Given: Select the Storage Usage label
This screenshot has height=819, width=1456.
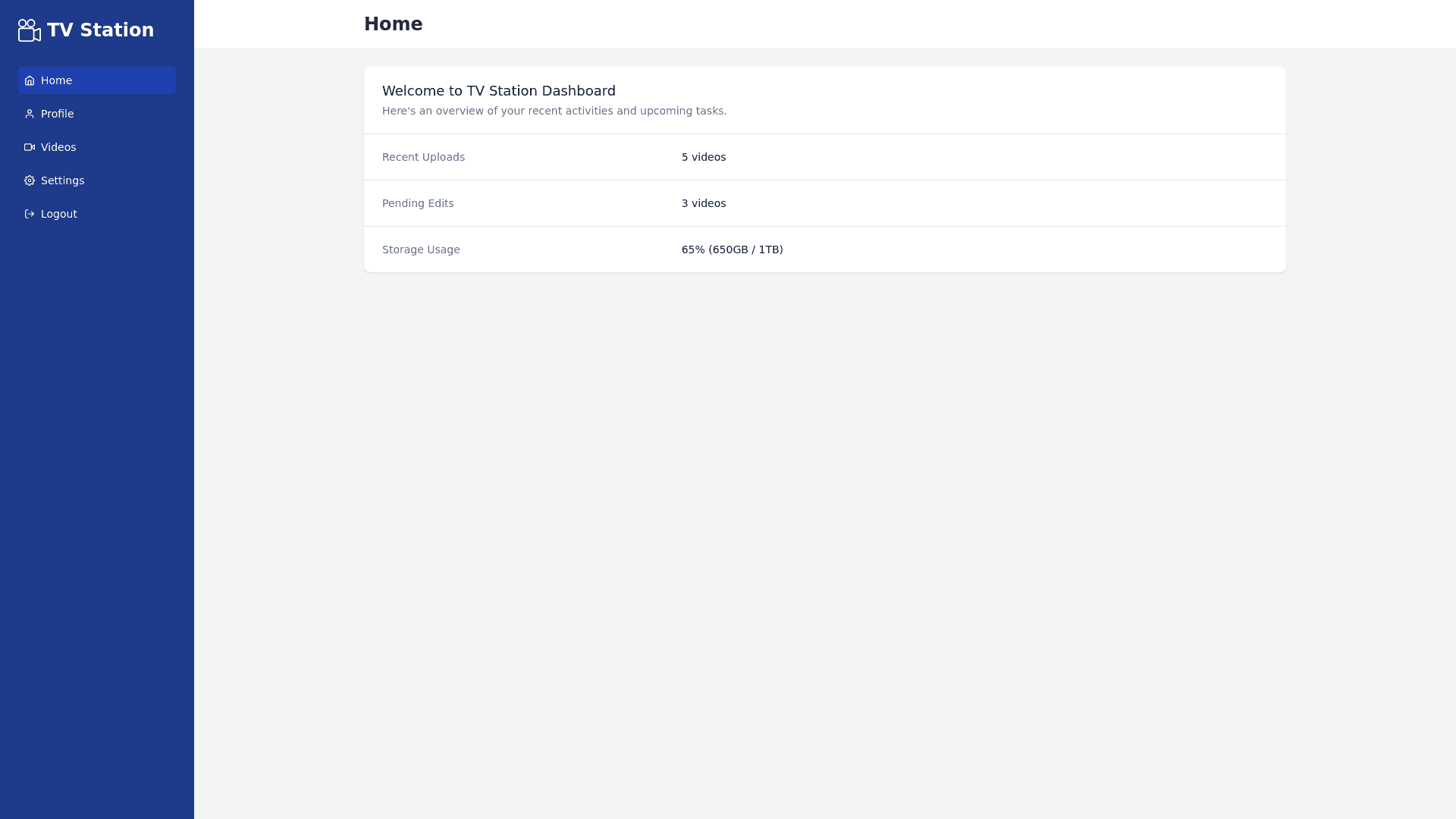Looking at the screenshot, I should (x=421, y=249).
